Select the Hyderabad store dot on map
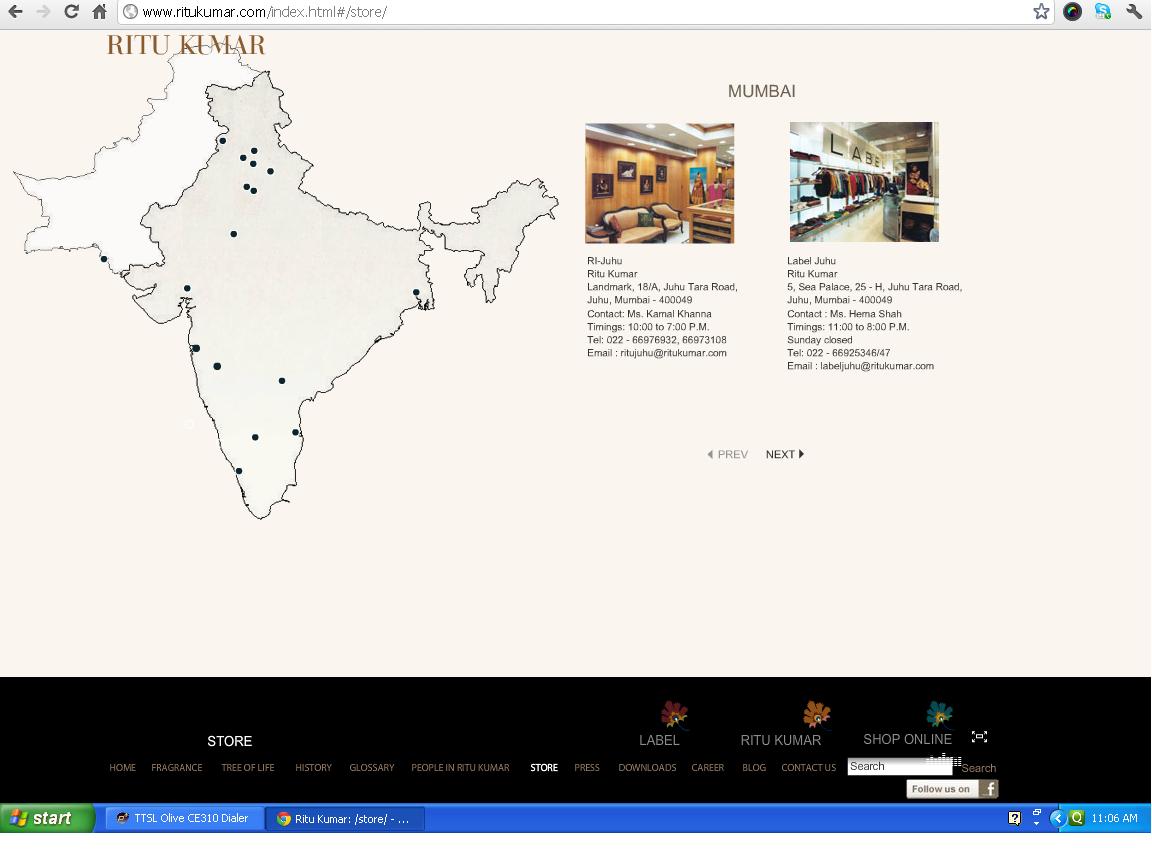Image resolution: width=1152 pixels, height=864 pixels. (282, 381)
